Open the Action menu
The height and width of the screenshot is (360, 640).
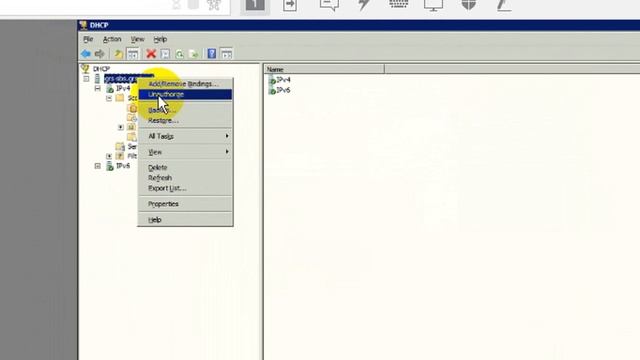tap(112, 39)
